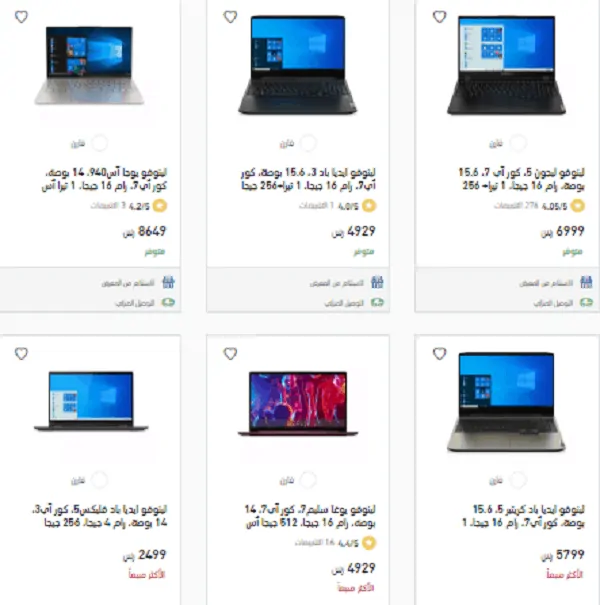Open the 2499 IdeaPad Flex 5 title link
600x605 pixels.
coord(100,516)
